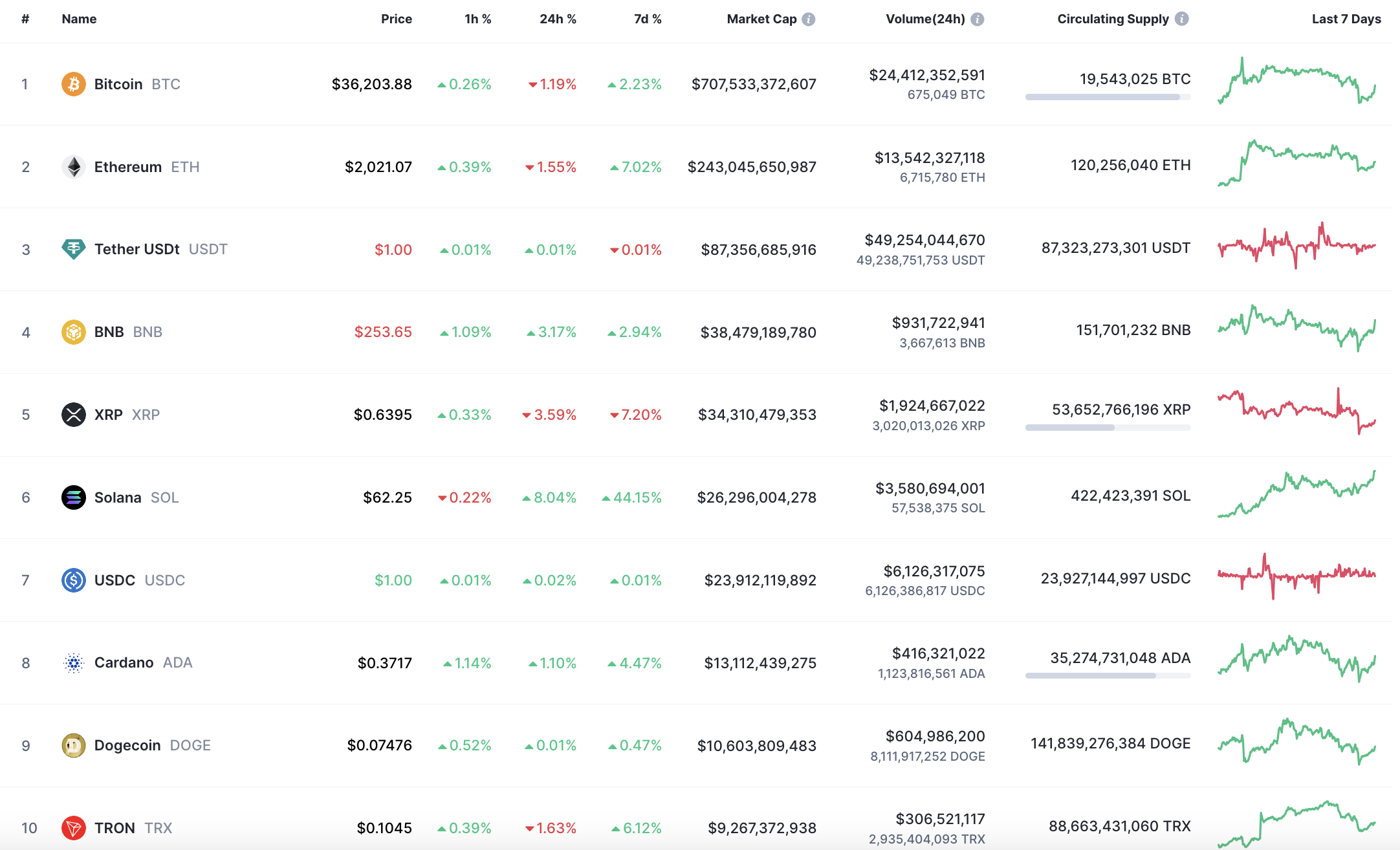Click the Volume(24h) info icon
This screenshot has height=850, width=1400.
978,19
